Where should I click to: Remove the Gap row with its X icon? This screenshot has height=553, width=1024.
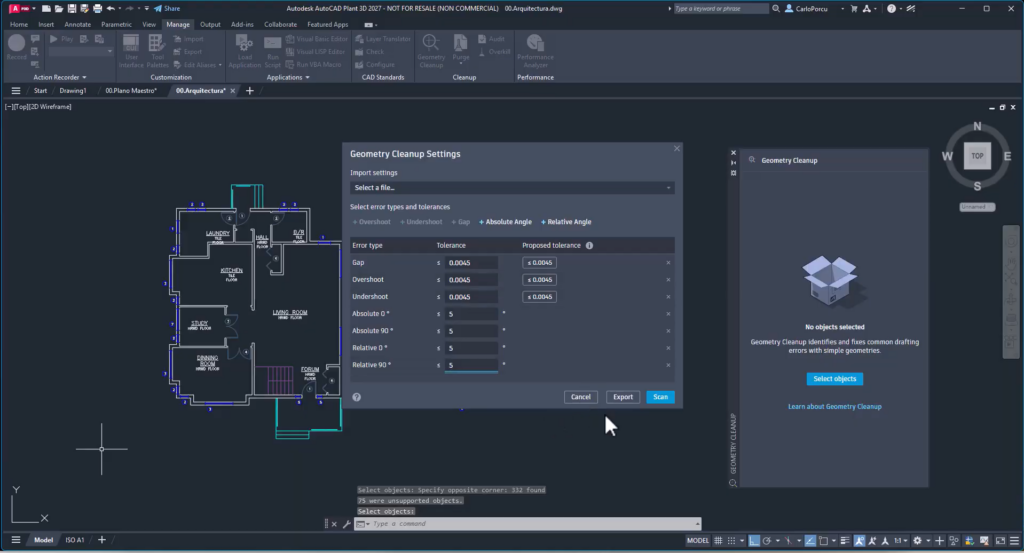pyautogui.click(x=668, y=262)
